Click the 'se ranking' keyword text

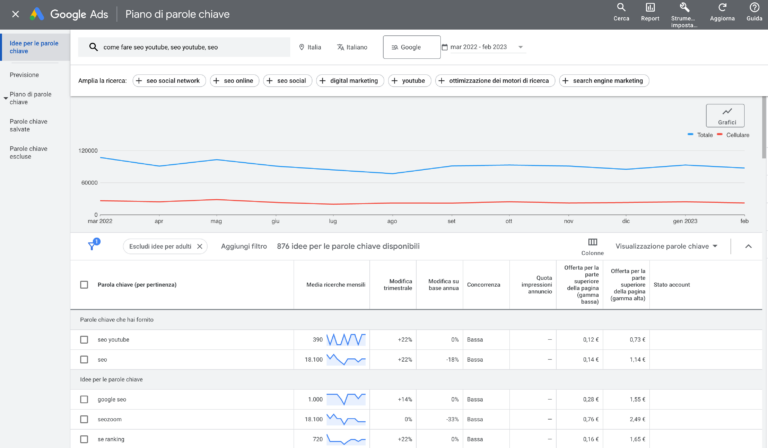(111, 439)
